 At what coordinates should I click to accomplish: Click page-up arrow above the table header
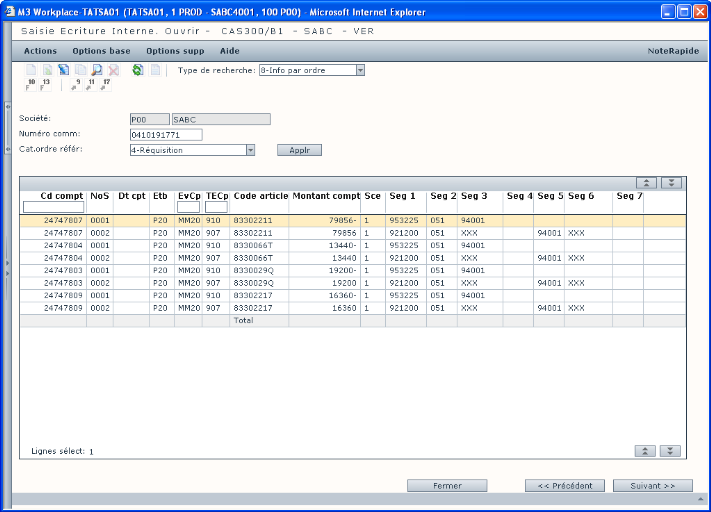[646, 183]
